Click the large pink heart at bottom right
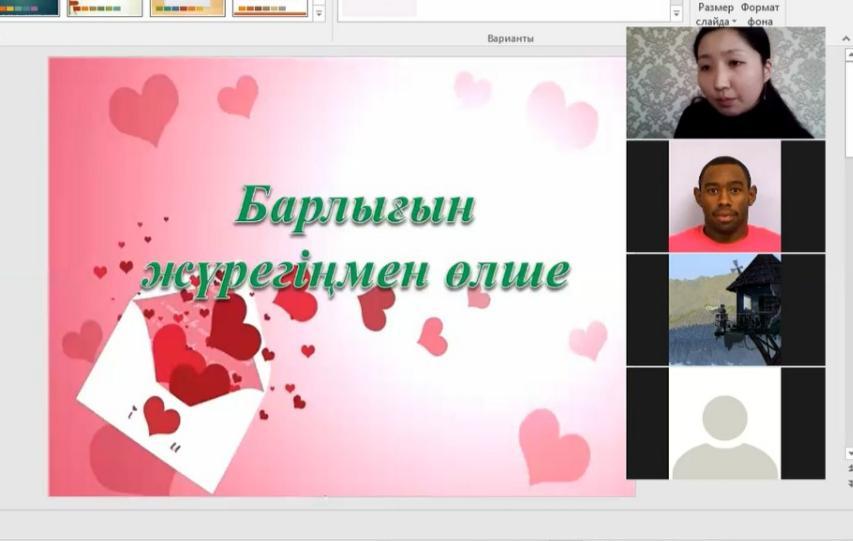Image resolution: width=853 pixels, height=541 pixels. coord(553,447)
